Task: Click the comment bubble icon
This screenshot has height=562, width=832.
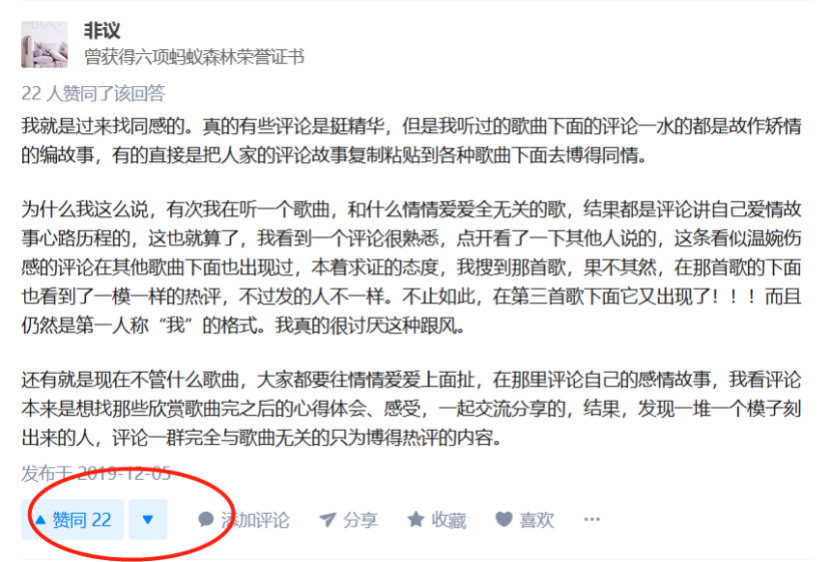Action: tap(206, 520)
